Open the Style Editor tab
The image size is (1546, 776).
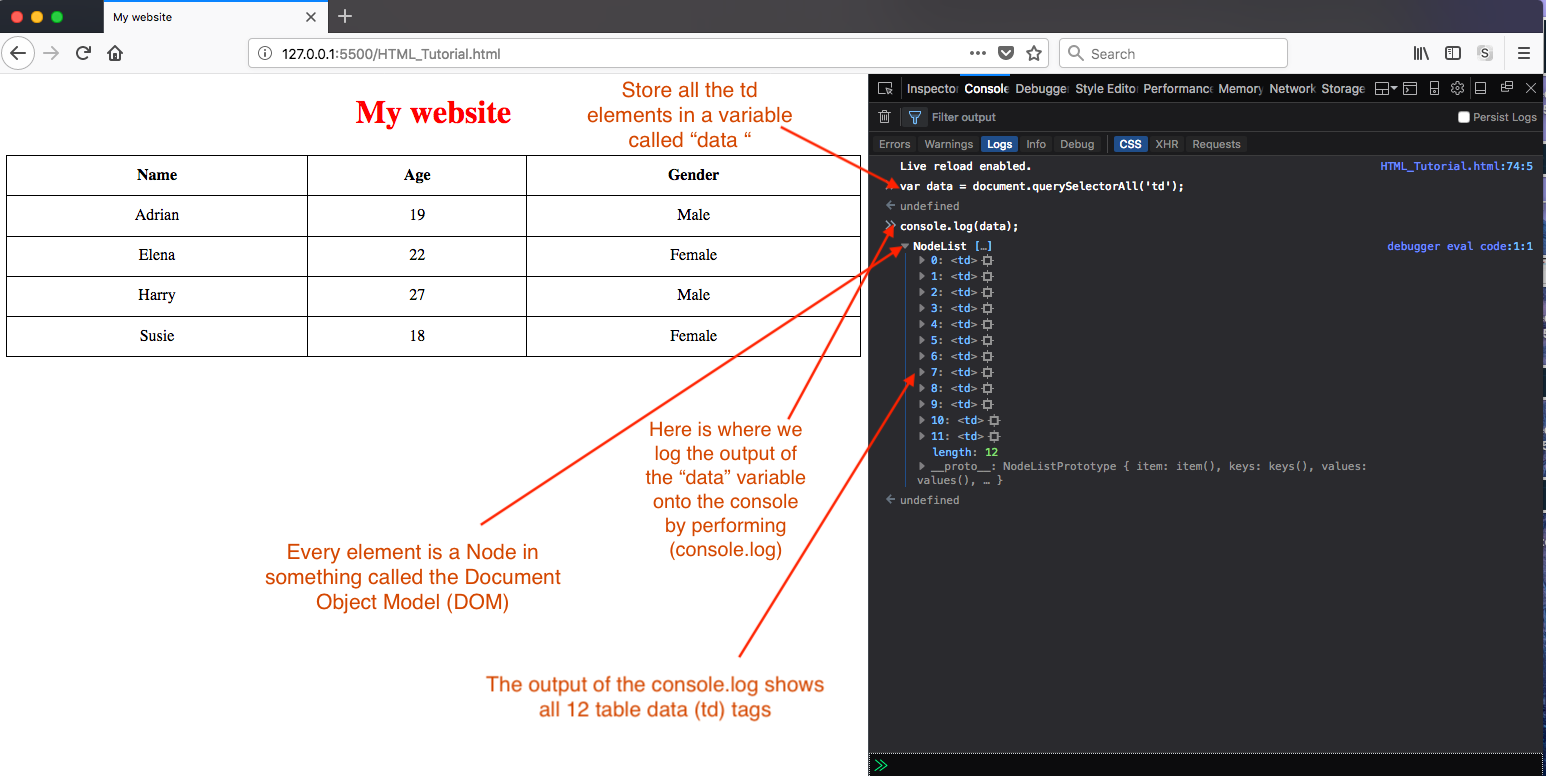click(x=1106, y=89)
